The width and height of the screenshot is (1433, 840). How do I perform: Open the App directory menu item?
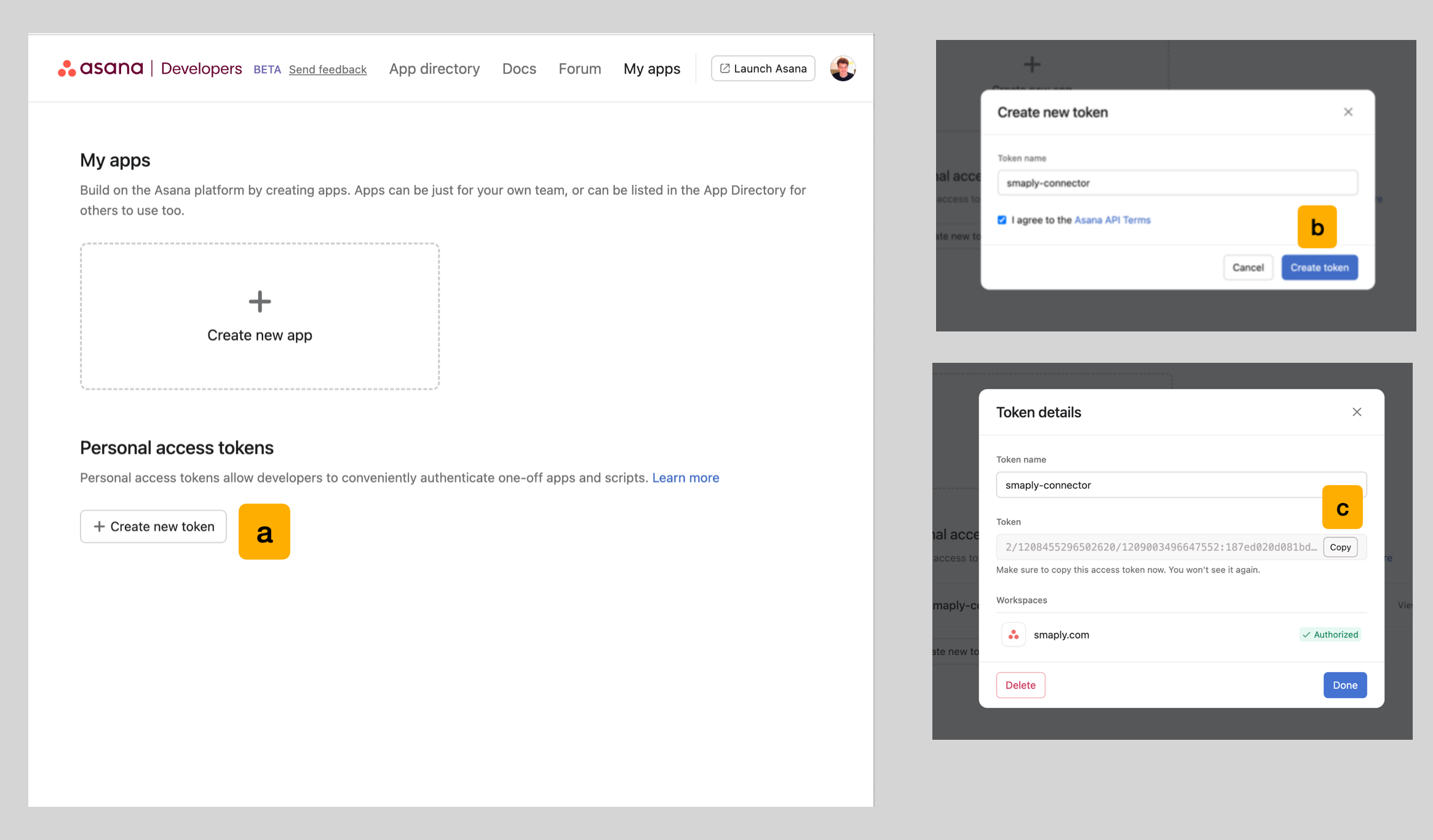(434, 69)
